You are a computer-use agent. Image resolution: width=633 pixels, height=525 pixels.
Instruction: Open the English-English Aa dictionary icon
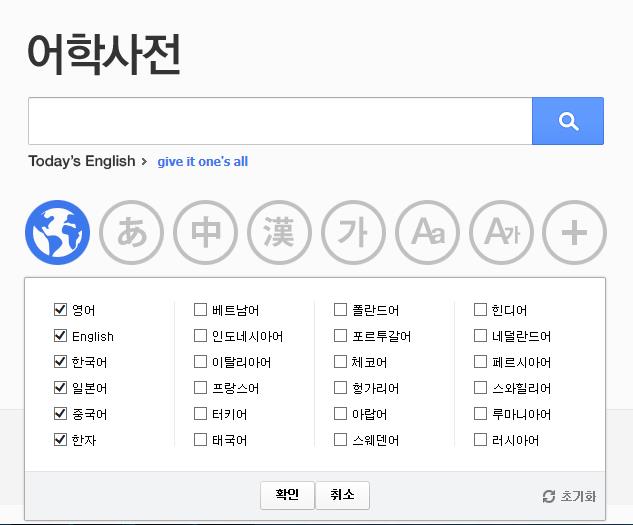(428, 232)
